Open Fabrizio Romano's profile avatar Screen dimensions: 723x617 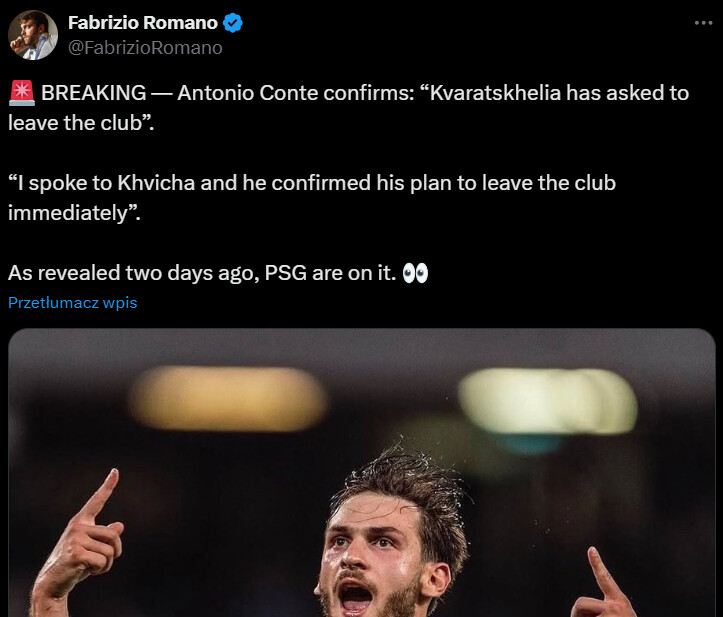33,35
